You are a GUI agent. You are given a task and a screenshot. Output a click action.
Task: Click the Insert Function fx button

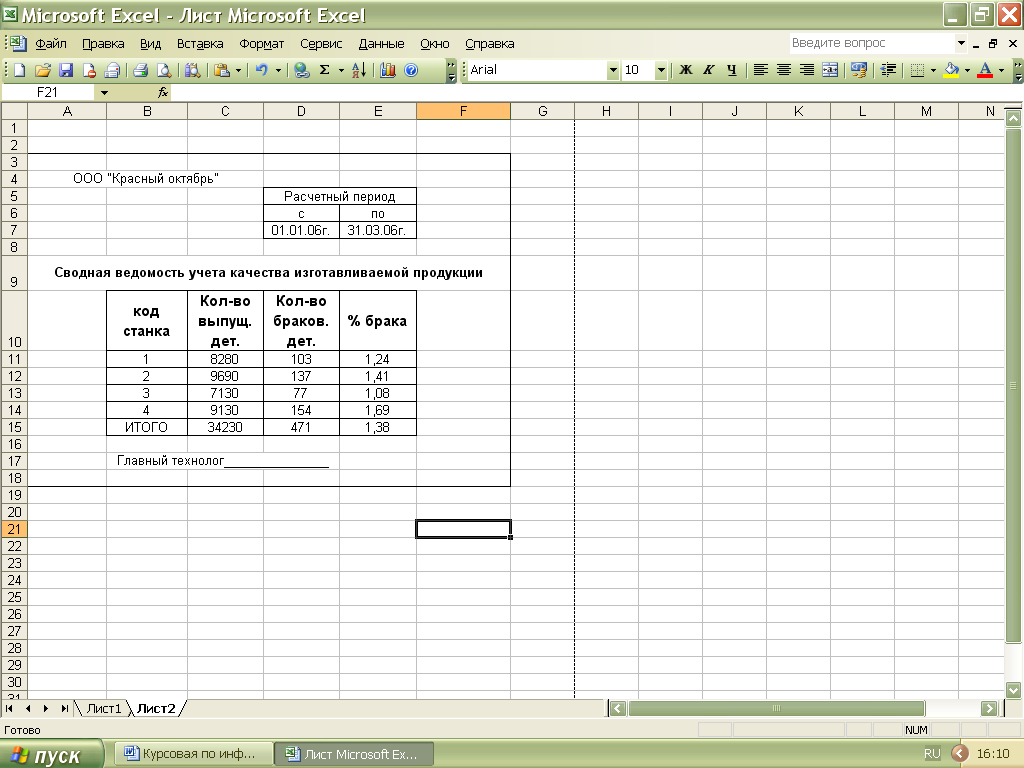[x=163, y=92]
